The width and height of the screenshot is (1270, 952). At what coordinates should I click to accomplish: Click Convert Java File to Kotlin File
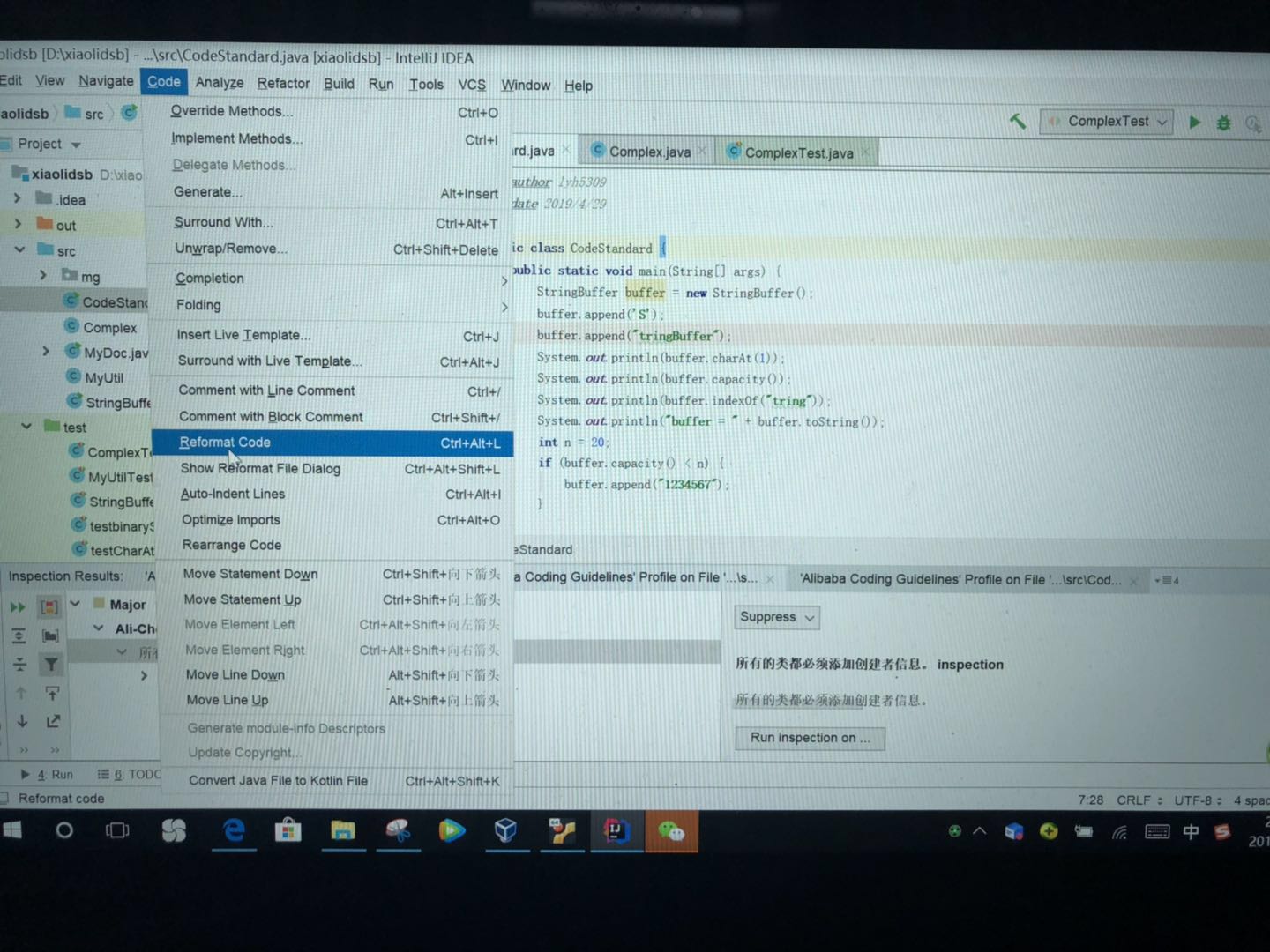coord(336,781)
